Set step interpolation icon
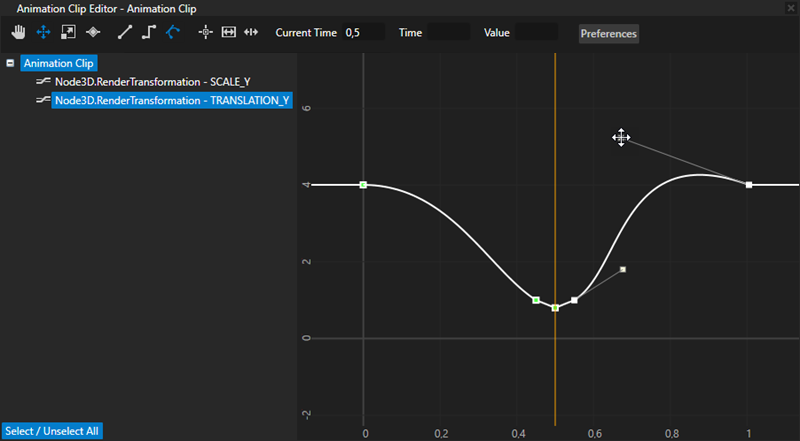The image size is (800, 441). pyautogui.click(x=149, y=32)
